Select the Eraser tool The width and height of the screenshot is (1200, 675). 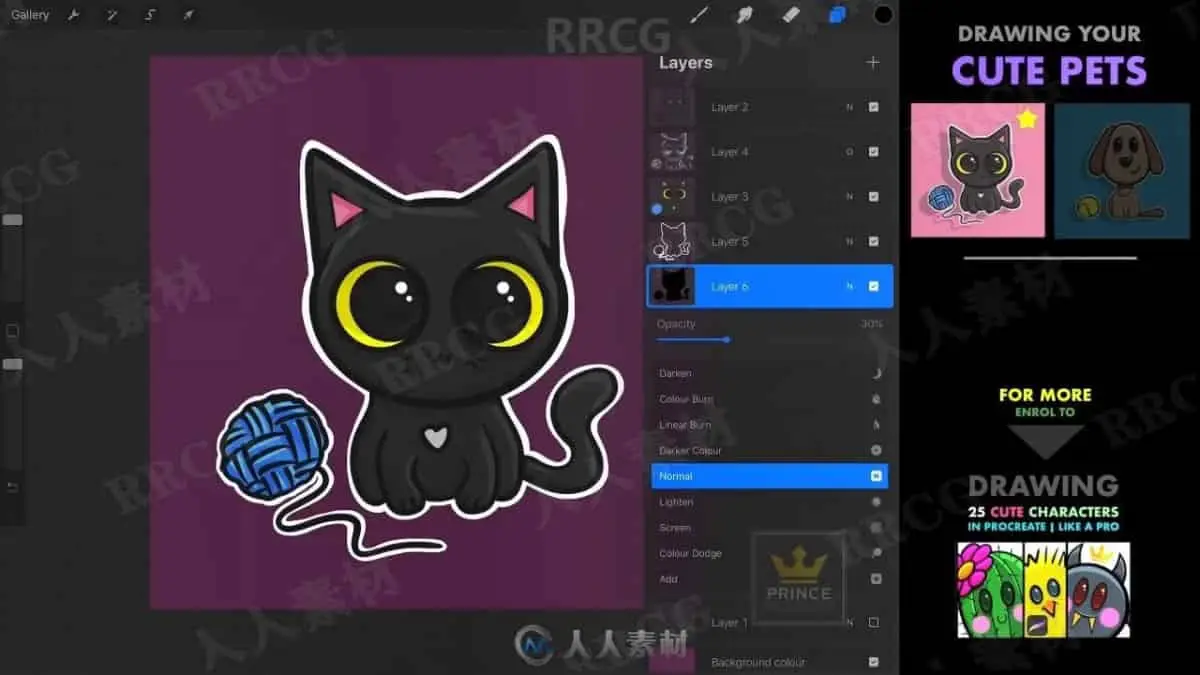click(x=791, y=14)
